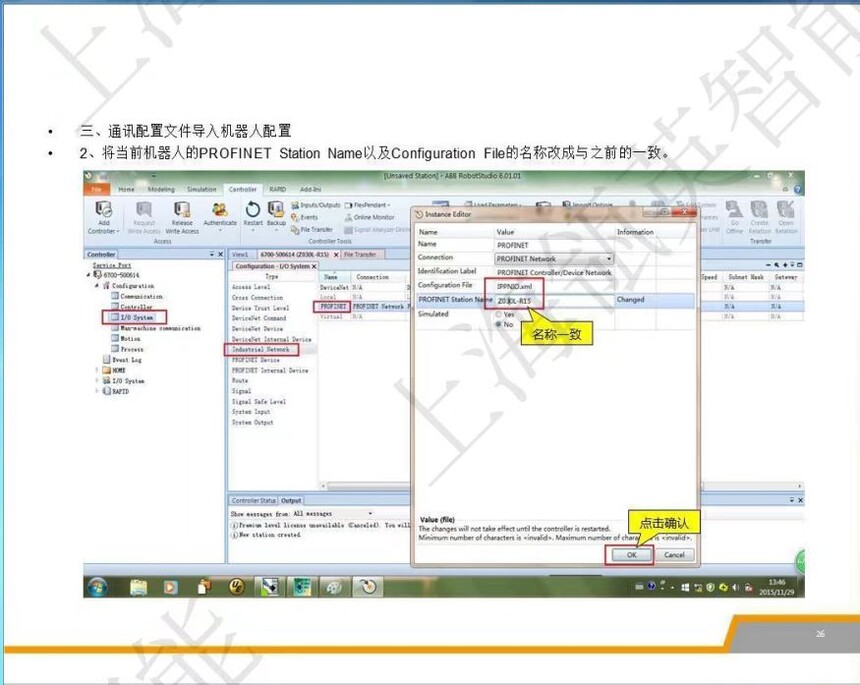
Task: Expand the RAPID tree node
Action: [97, 391]
